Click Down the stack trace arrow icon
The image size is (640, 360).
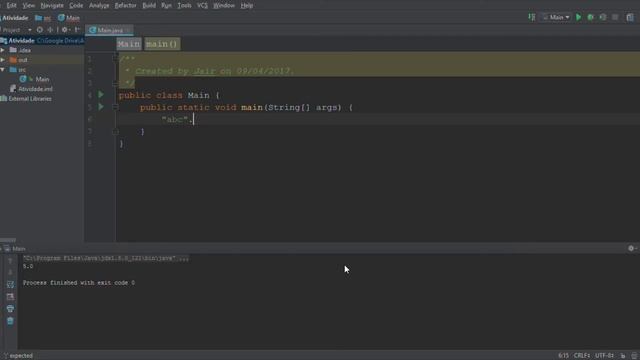point(10,272)
